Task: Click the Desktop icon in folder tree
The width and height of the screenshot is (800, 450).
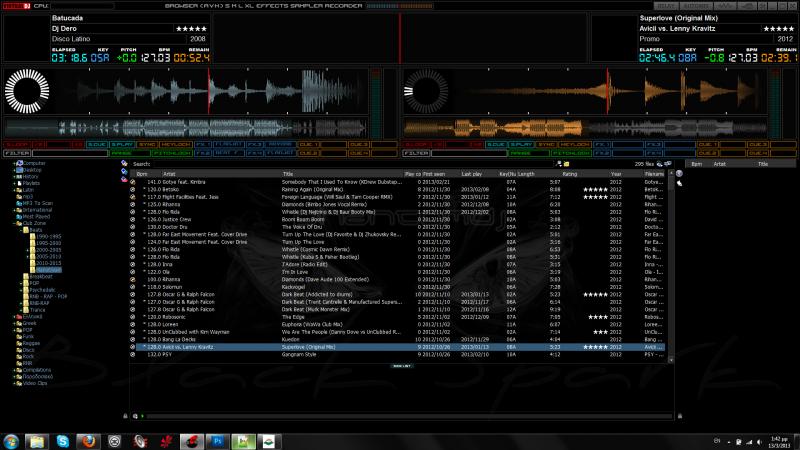Action: [20, 170]
